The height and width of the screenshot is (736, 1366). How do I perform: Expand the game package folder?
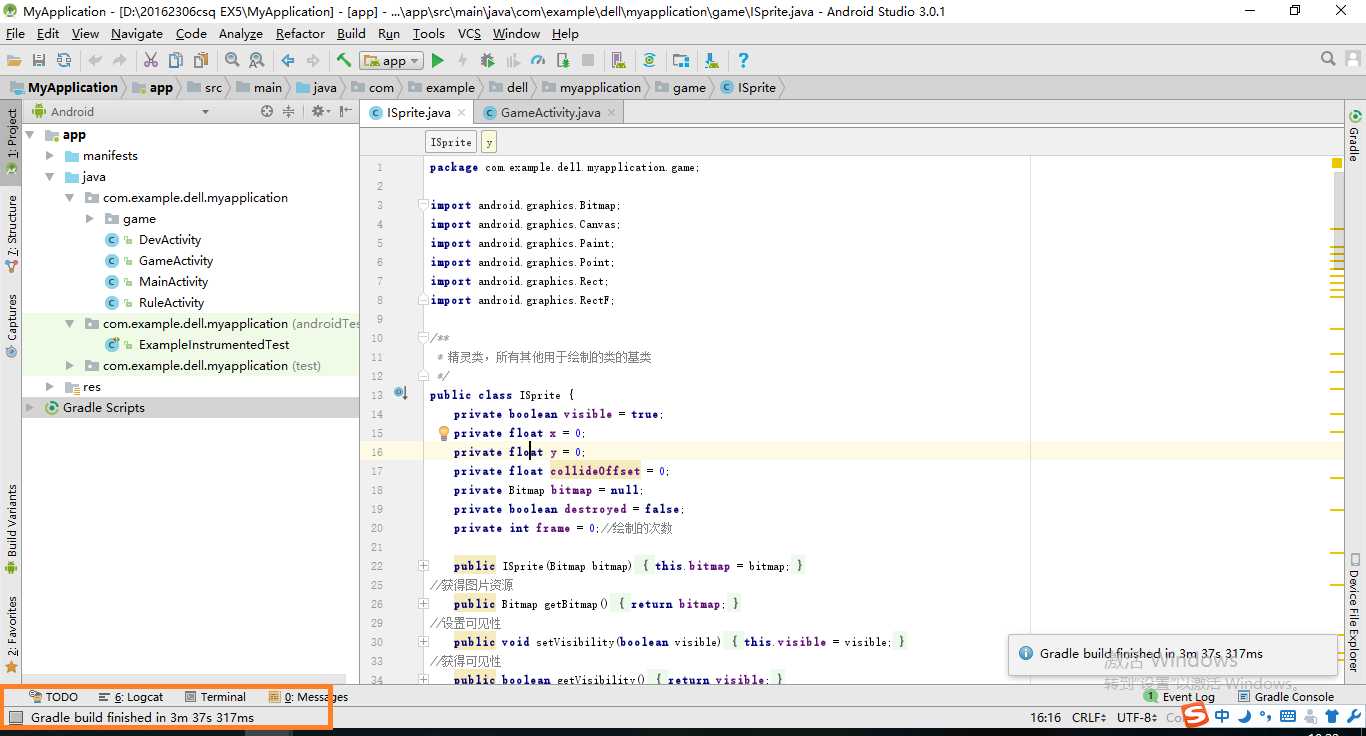(90, 219)
